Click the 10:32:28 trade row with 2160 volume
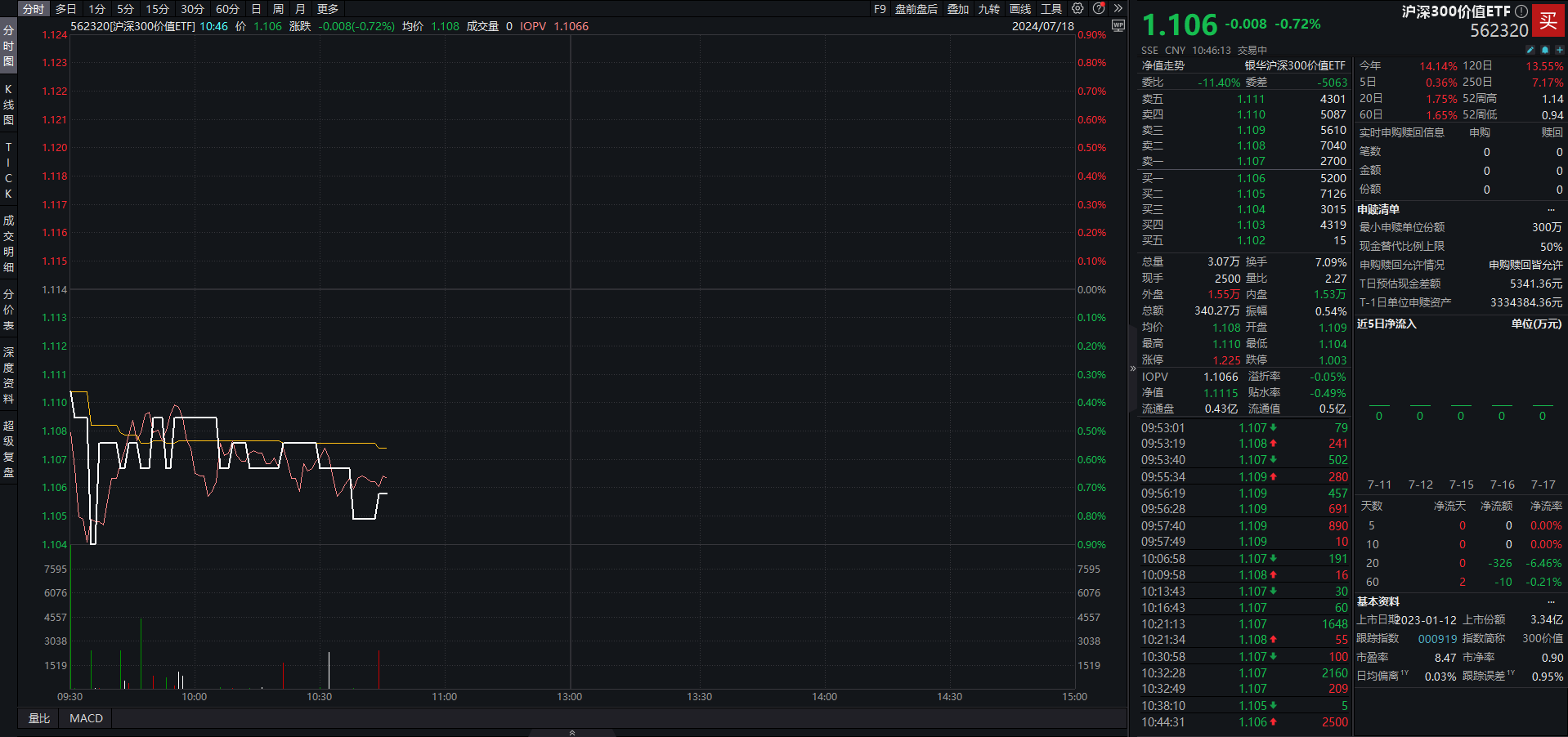Image resolution: width=1568 pixels, height=737 pixels. pos(1244,673)
